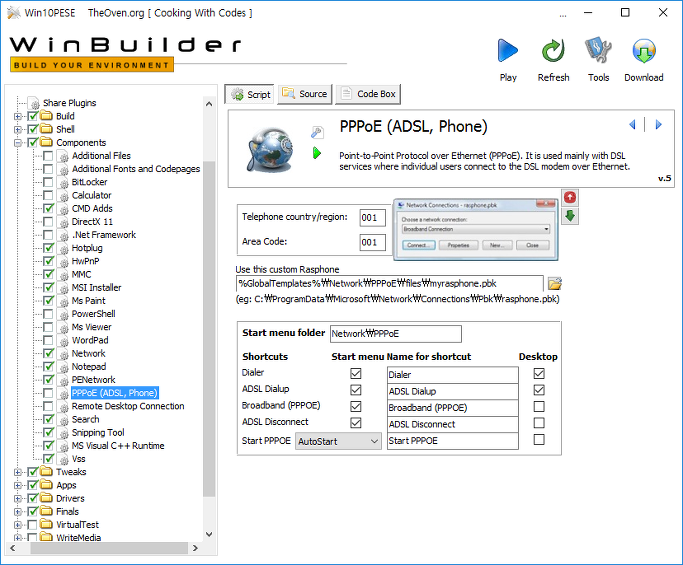This screenshot has width=683, height=565.
Task: Open the Tools icon
Action: [598, 50]
